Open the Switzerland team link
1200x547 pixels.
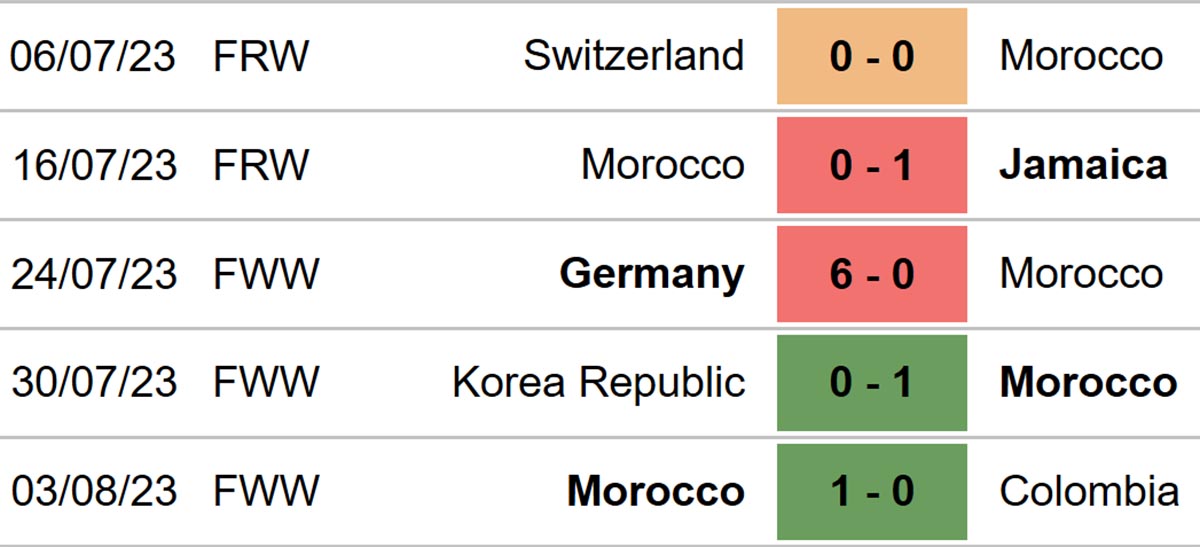click(x=634, y=56)
